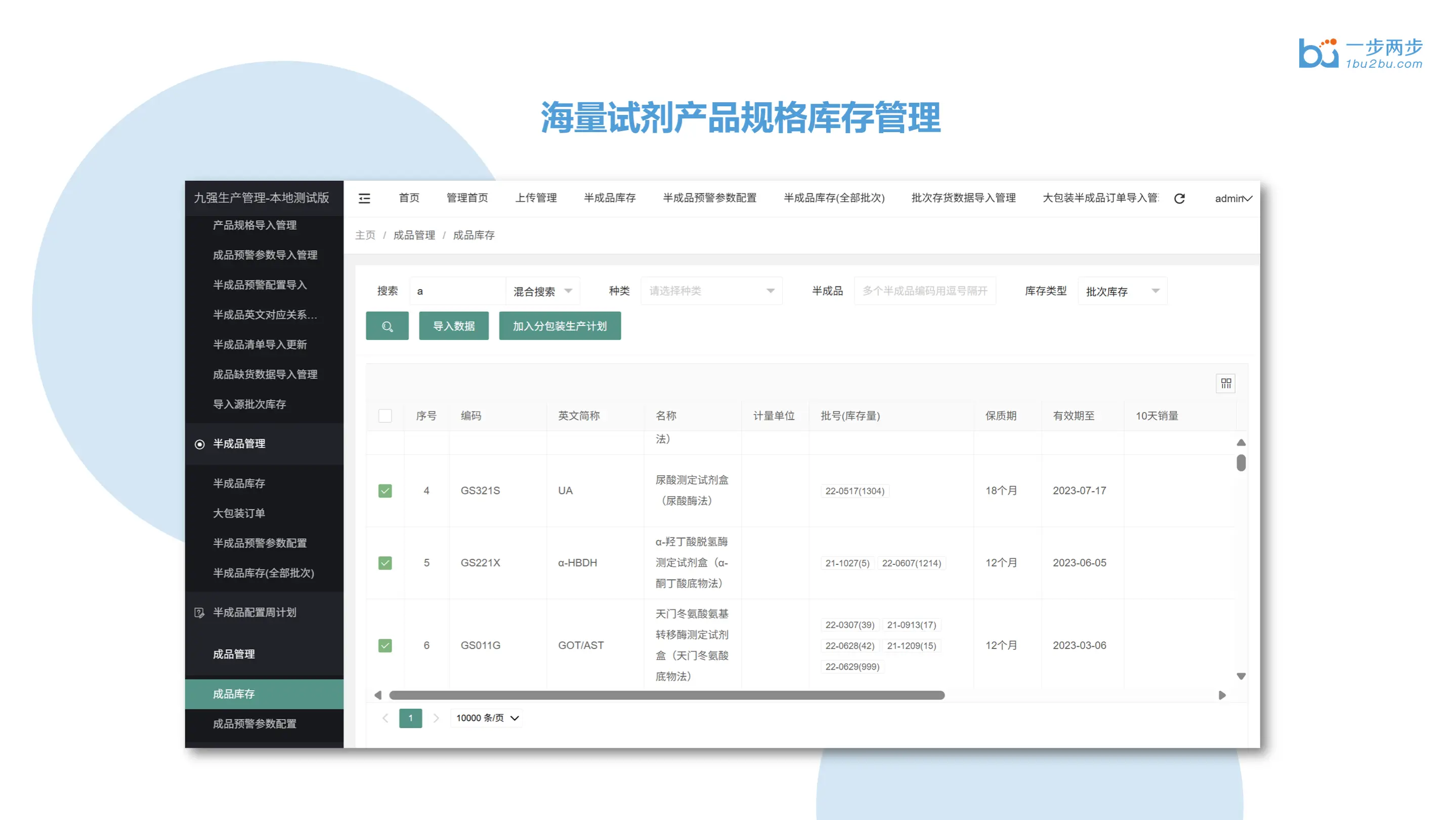
Task: Collapse the sidebar with the hamburger icon
Action: pos(364,198)
